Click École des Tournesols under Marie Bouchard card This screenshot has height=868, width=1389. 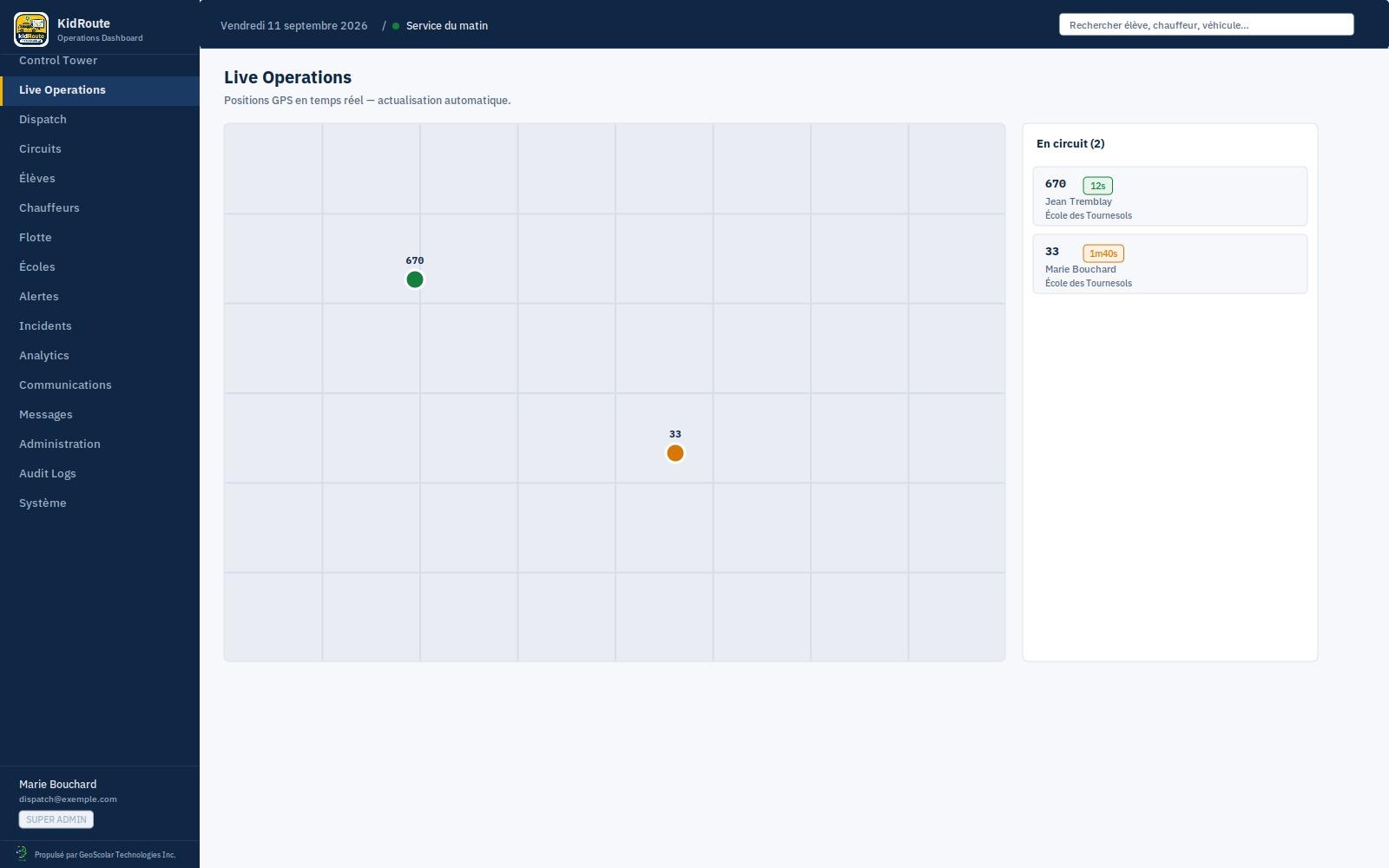click(x=1089, y=283)
